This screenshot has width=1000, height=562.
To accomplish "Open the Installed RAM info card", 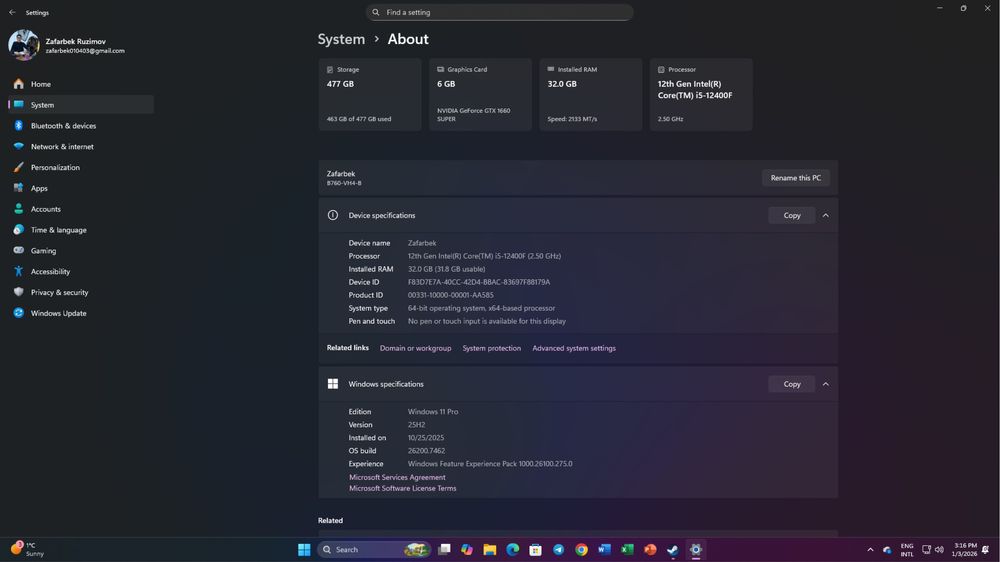I will 591,94.
